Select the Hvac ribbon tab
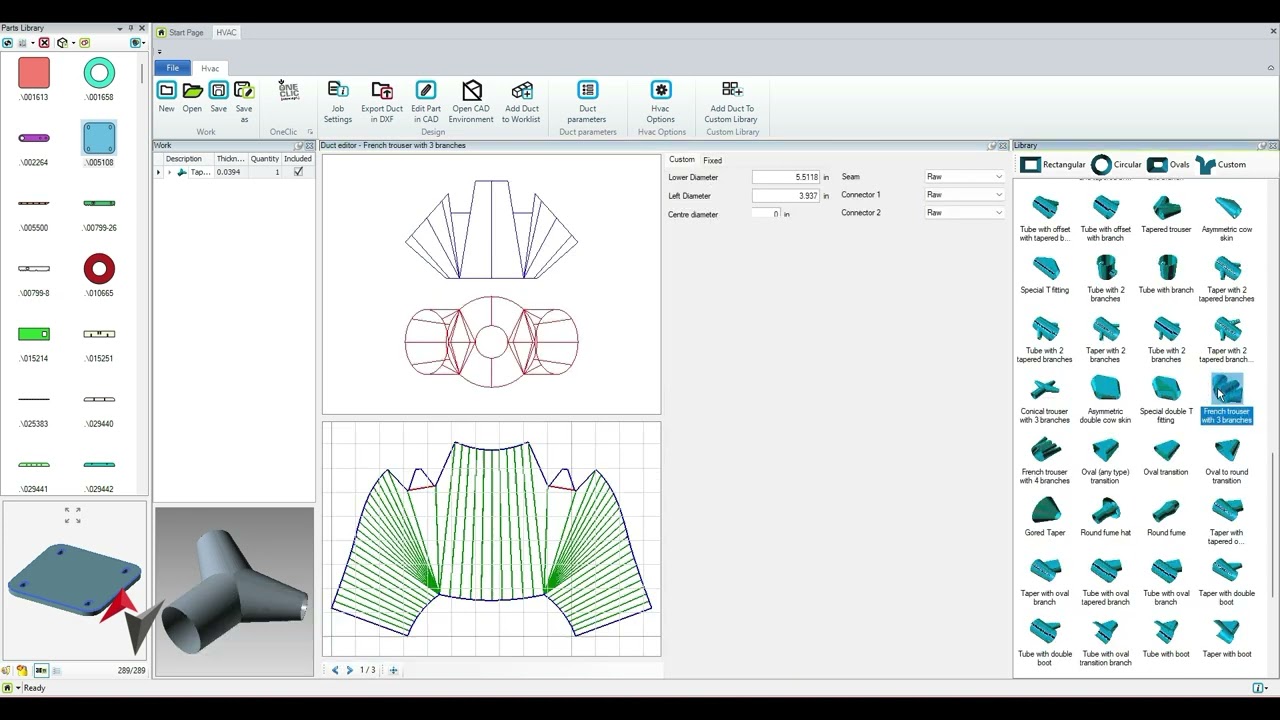 click(x=210, y=68)
